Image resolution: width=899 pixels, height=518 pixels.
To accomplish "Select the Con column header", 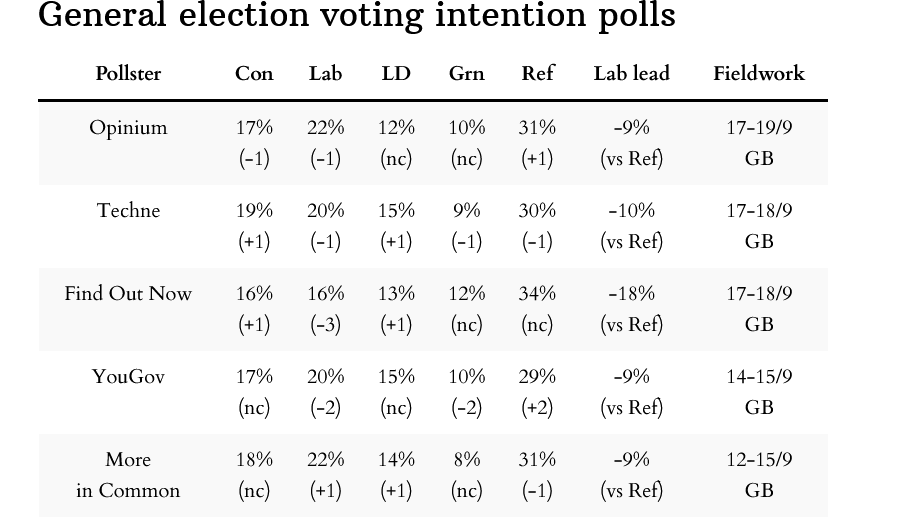I will pos(254,73).
